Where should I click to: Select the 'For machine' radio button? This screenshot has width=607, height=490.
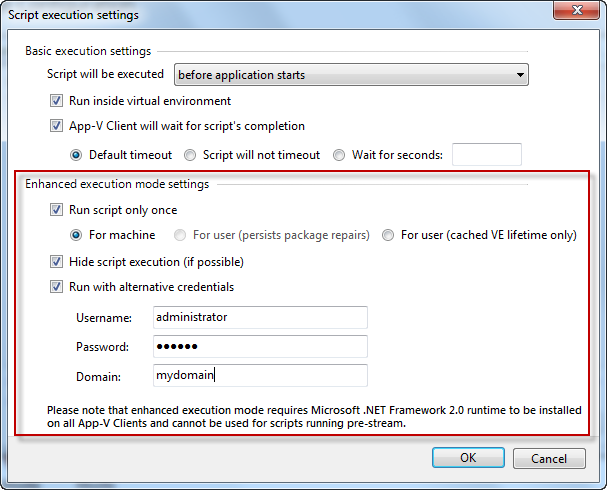76,235
